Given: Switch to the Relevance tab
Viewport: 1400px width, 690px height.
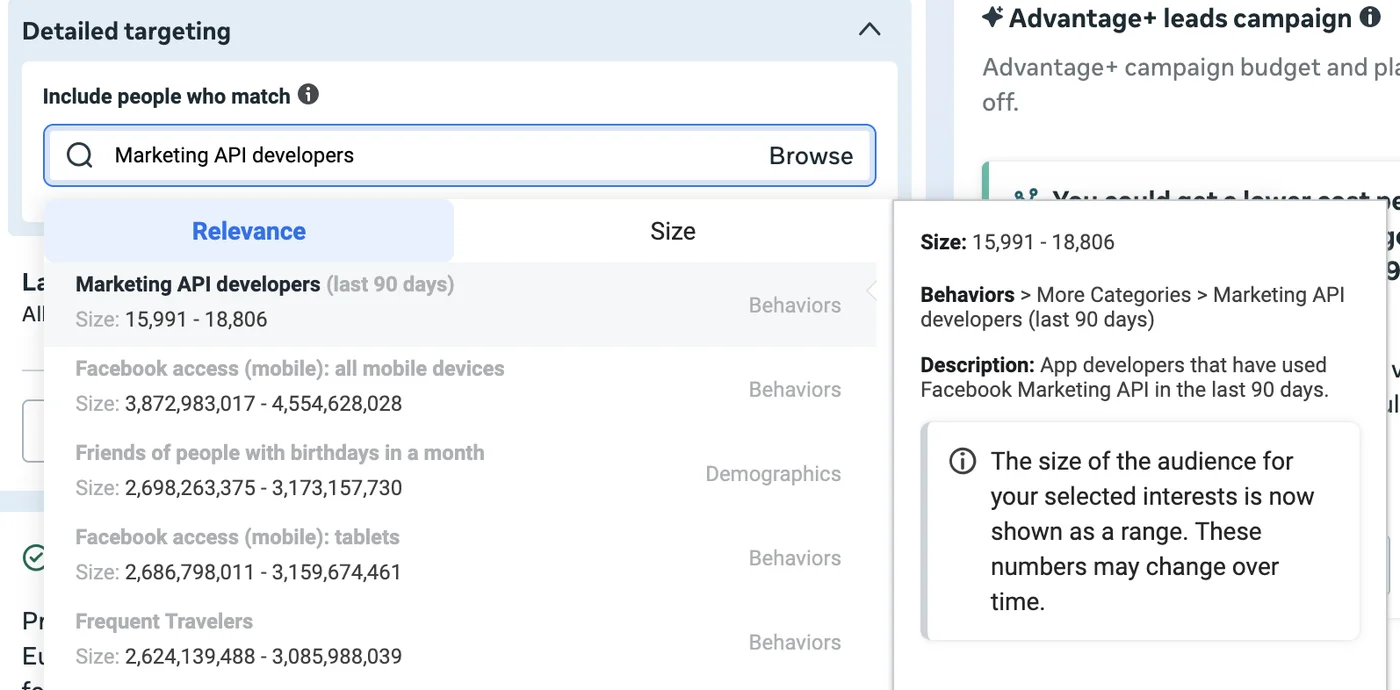Looking at the screenshot, I should (249, 231).
